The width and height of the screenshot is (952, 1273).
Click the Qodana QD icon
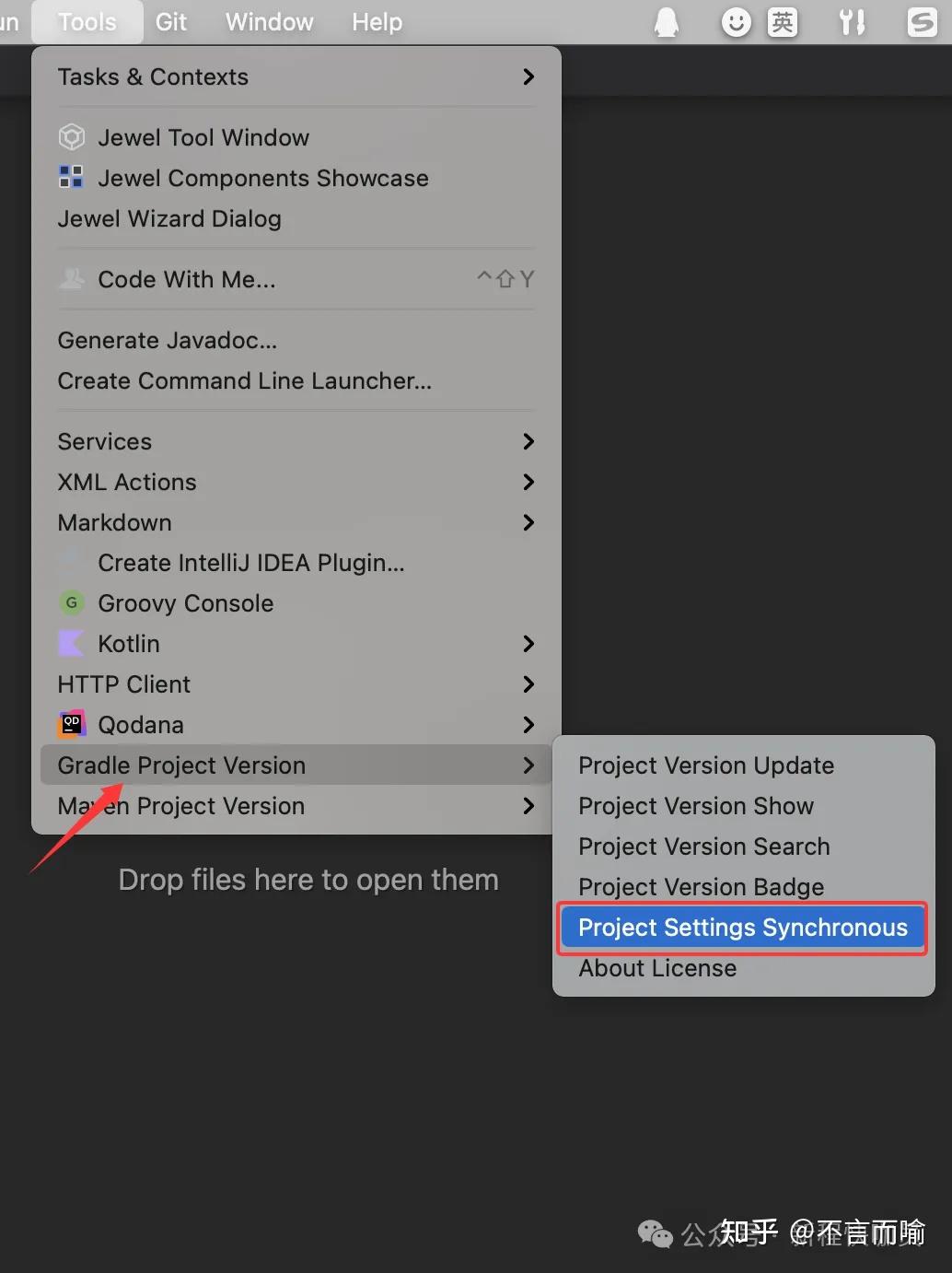click(71, 724)
